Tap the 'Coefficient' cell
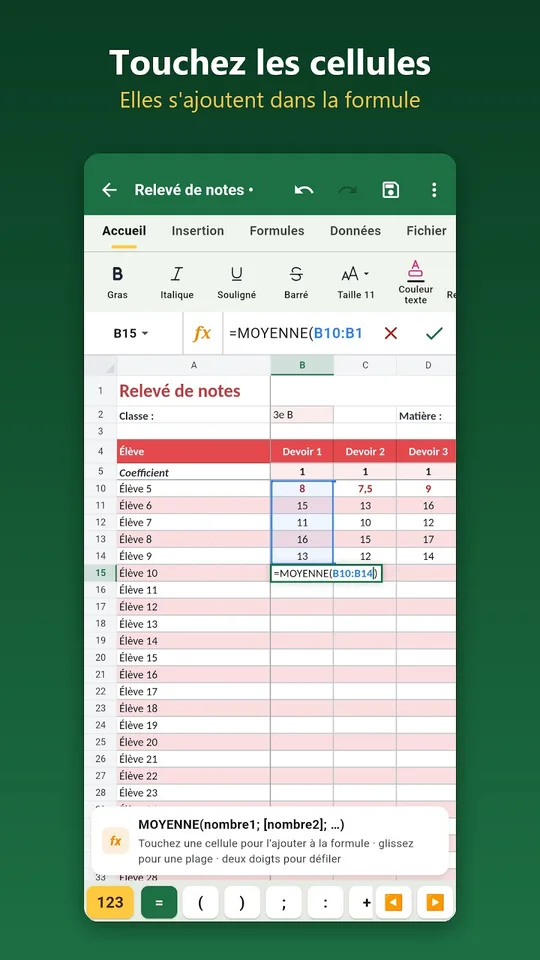This screenshot has width=540, height=960. tap(193, 472)
